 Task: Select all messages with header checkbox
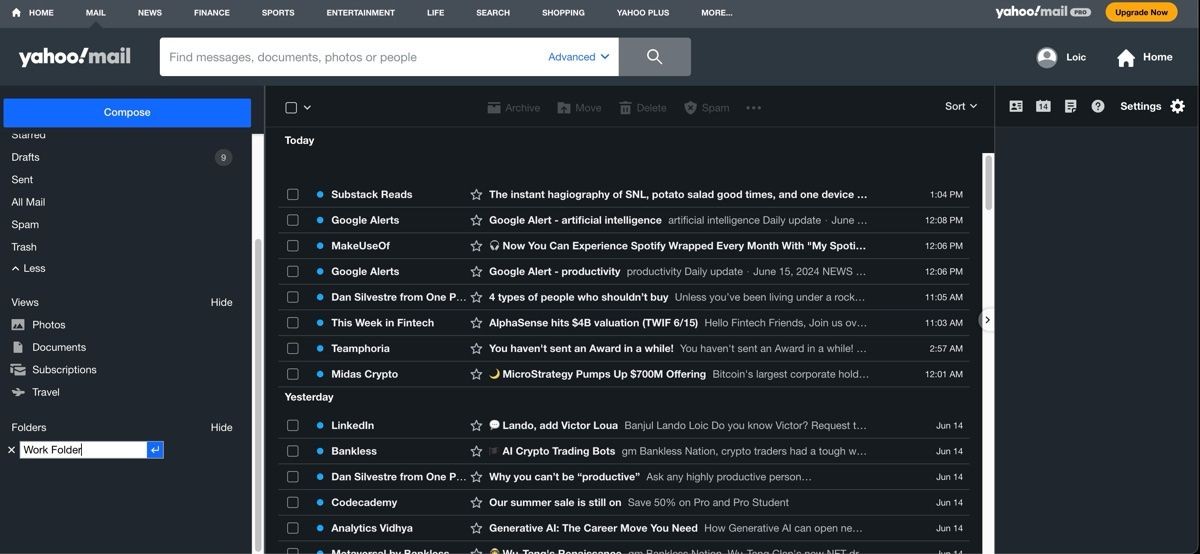coord(291,108)
